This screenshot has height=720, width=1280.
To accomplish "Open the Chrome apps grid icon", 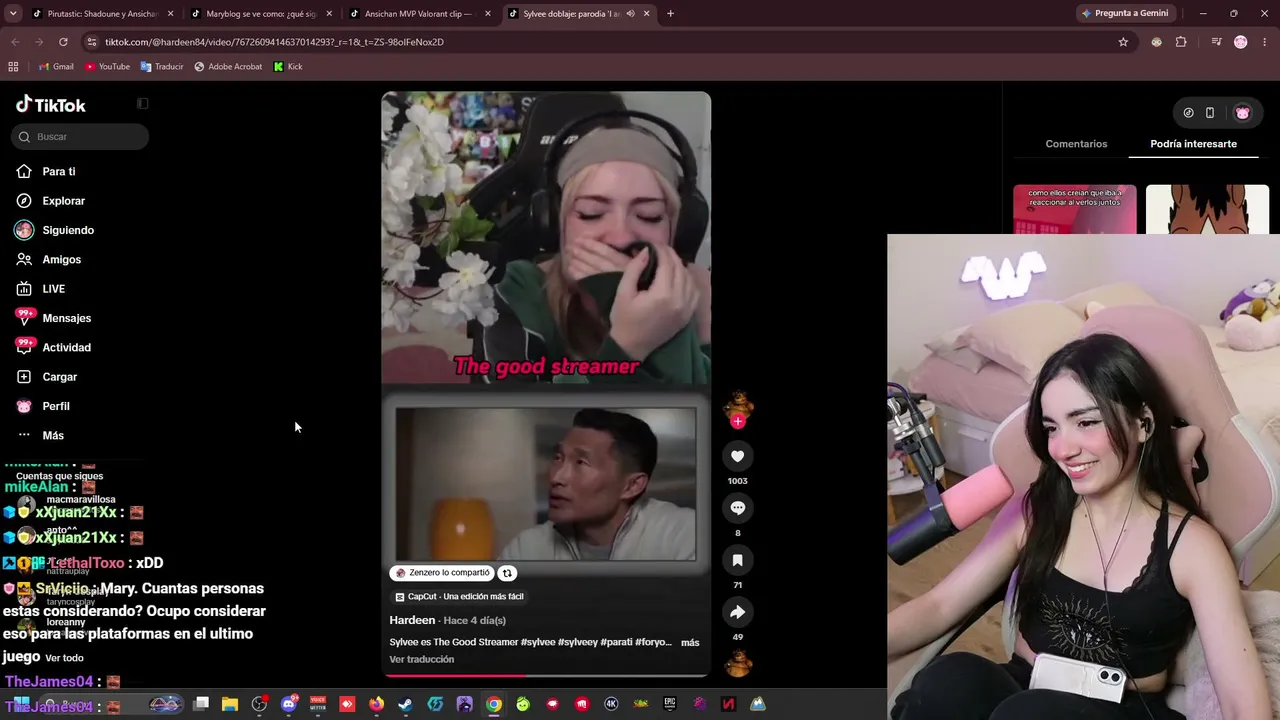I will click(13, 67).
